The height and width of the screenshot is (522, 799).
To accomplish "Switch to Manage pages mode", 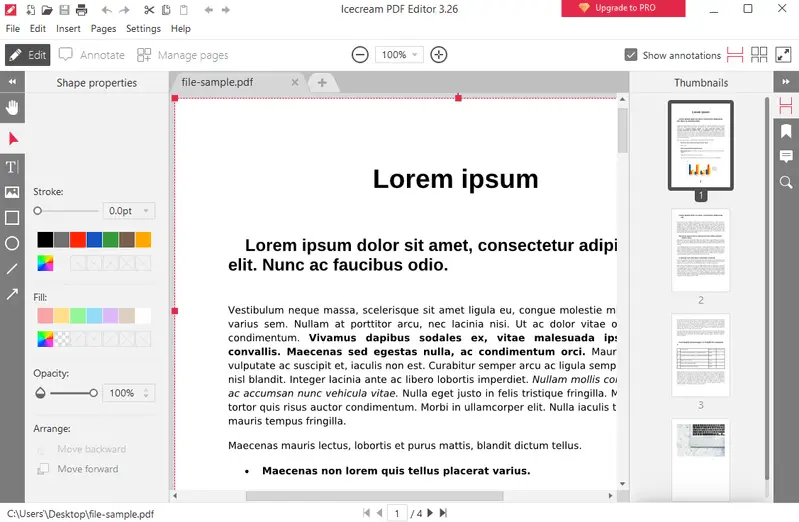I will pyautogui.click(x=182, y=55).
